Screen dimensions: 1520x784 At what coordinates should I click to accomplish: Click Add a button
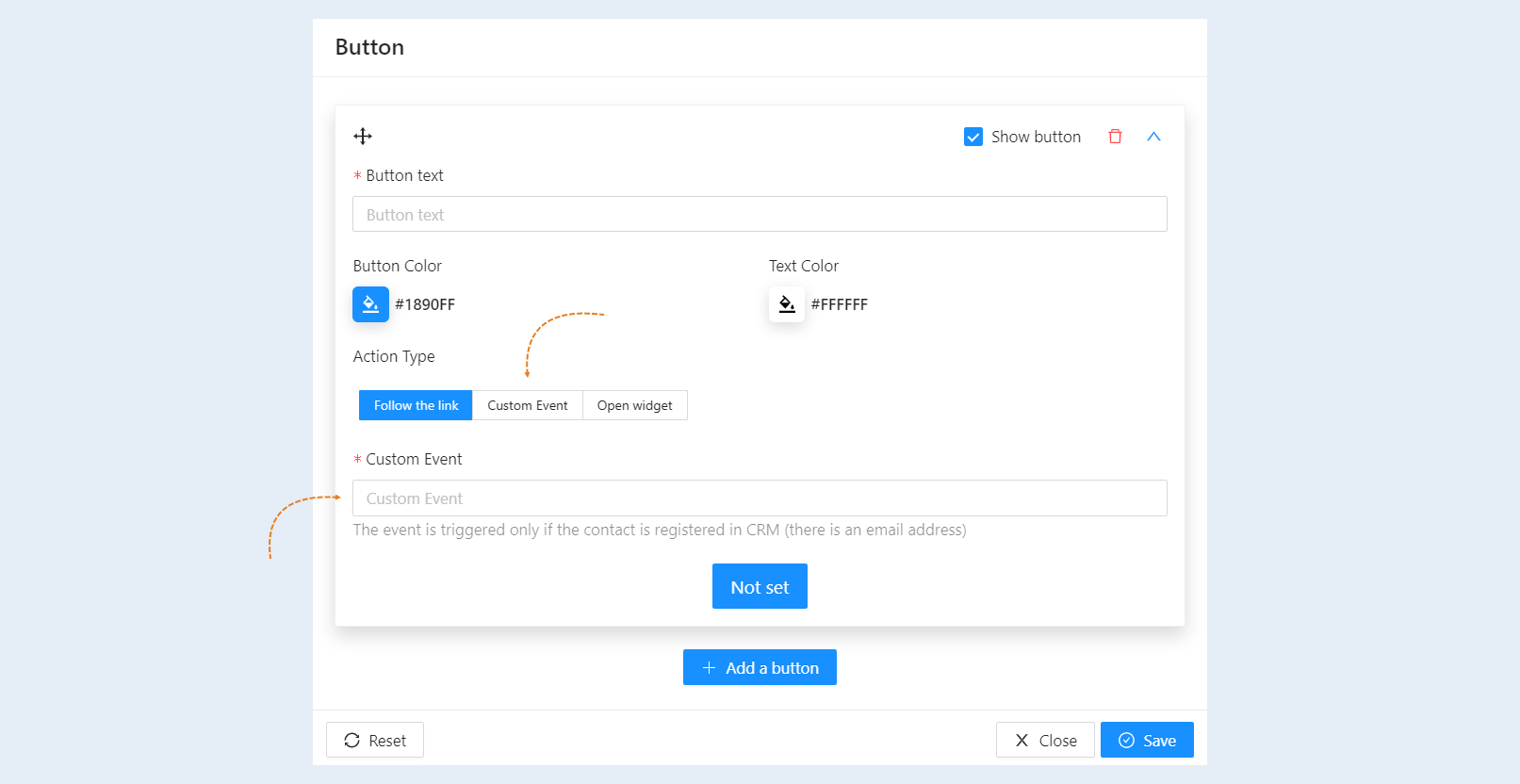760,667
